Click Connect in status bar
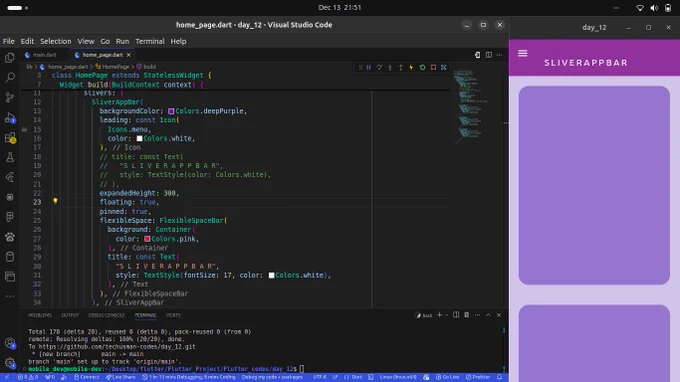This screenshot has height=382, width=680. 86,377
